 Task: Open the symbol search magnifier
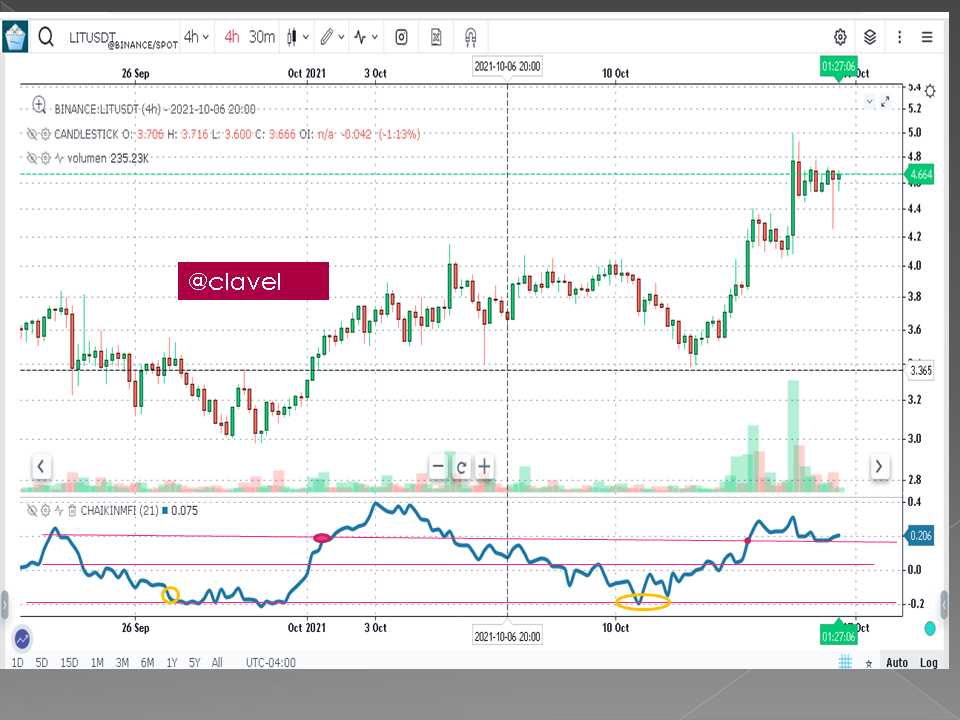46,37
